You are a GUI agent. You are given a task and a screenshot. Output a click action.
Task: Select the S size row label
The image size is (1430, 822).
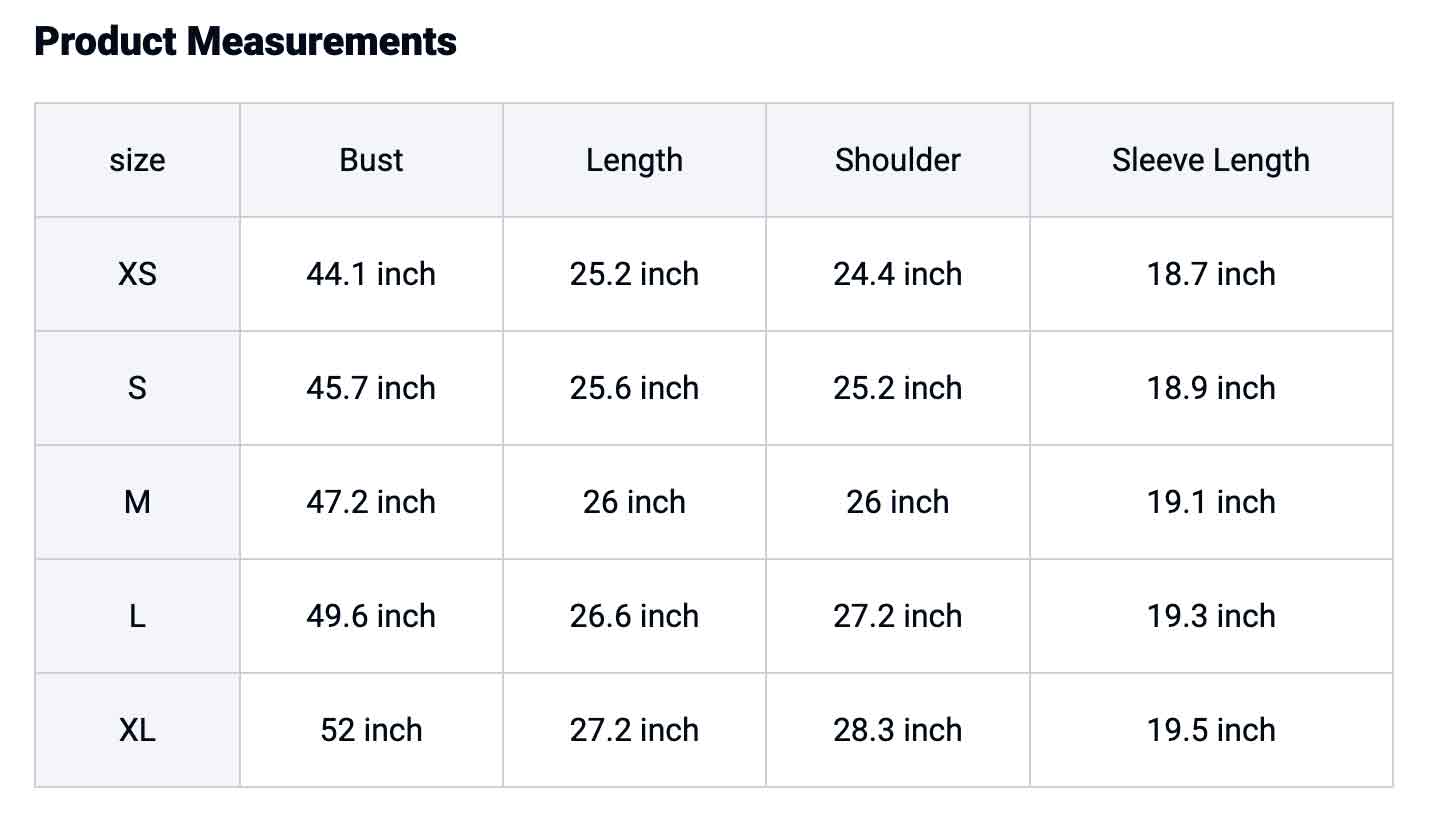(x=138, y=388)
